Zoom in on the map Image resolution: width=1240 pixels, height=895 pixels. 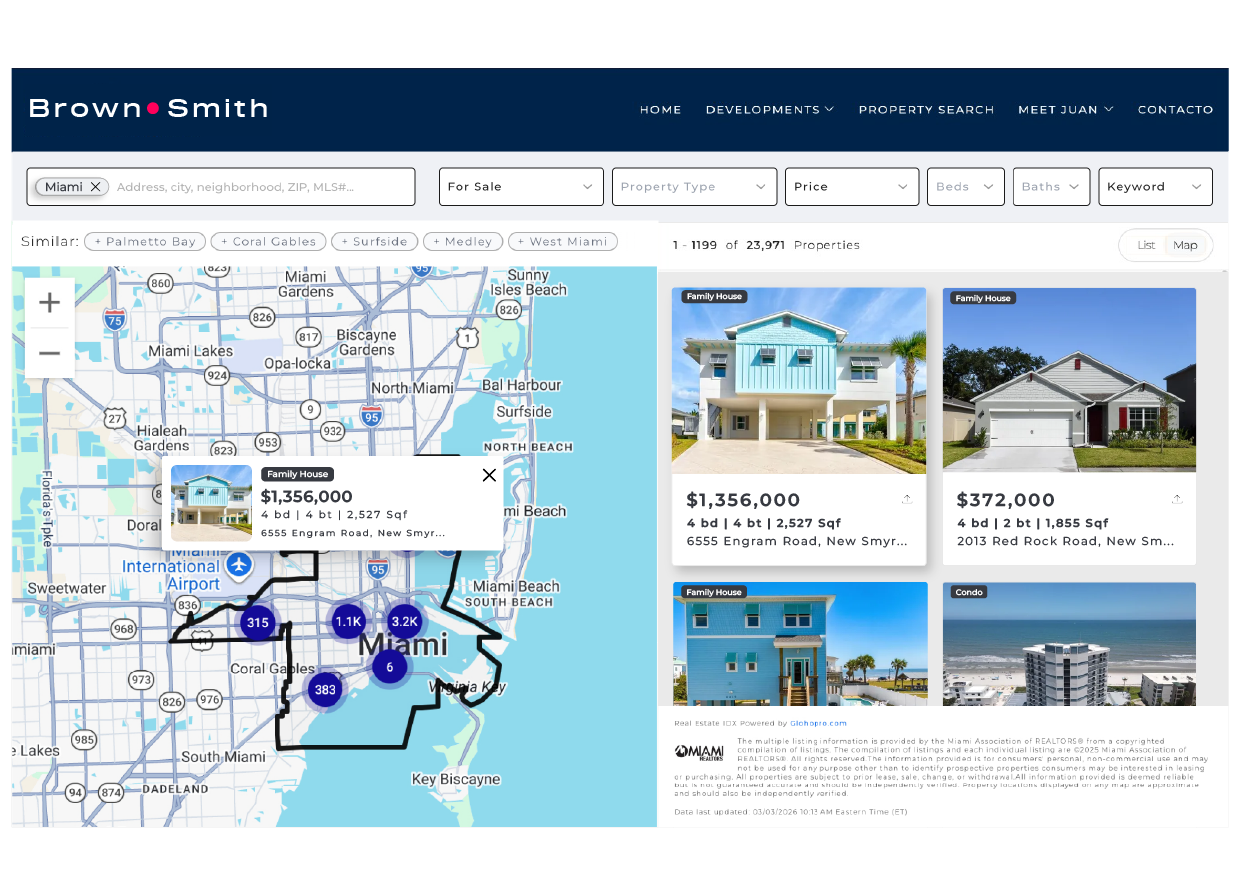point(48,302)
